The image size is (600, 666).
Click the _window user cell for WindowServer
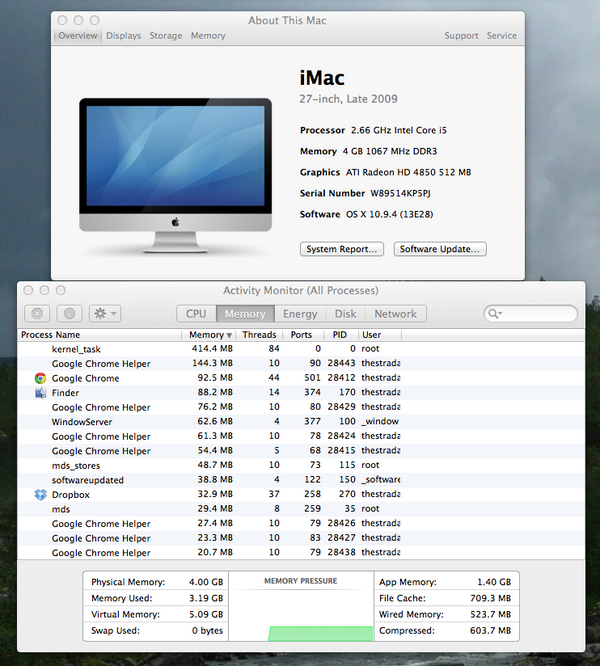(x=380, y=421)
